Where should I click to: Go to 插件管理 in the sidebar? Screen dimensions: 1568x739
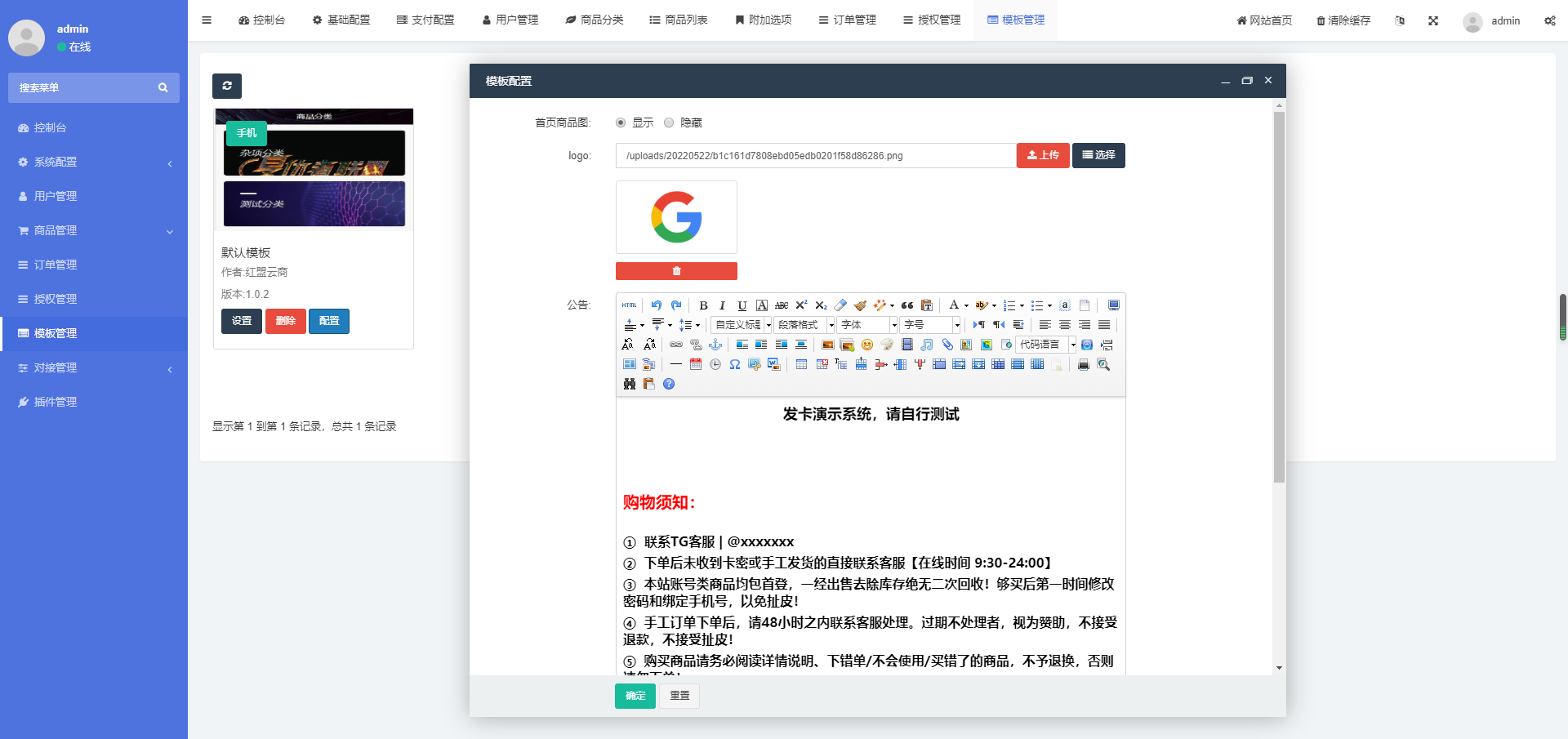[x=94, y=402]
